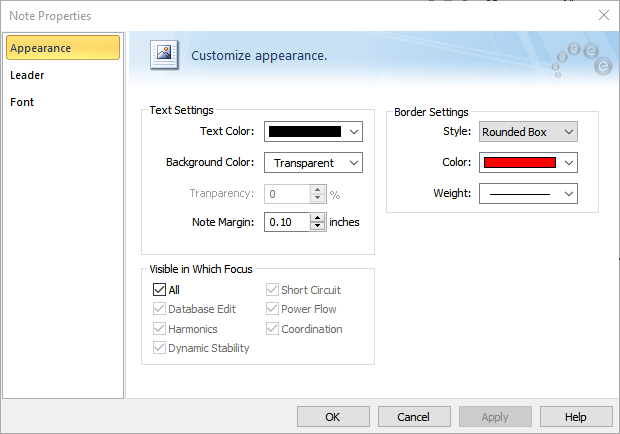Select the Appearance tab in sidebar
The height and width of the screenshot is (434, 620).
tap(62, 48)
